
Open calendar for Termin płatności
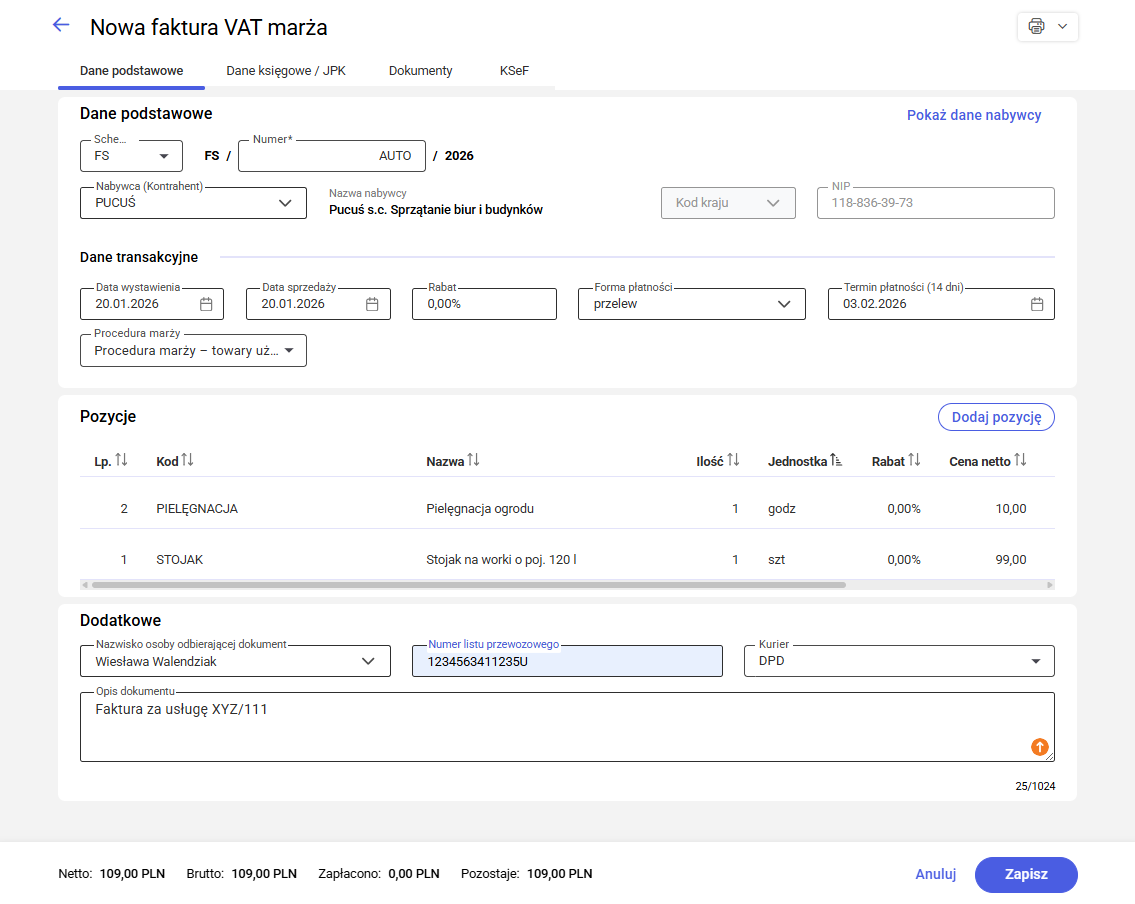pos(1037,304)
